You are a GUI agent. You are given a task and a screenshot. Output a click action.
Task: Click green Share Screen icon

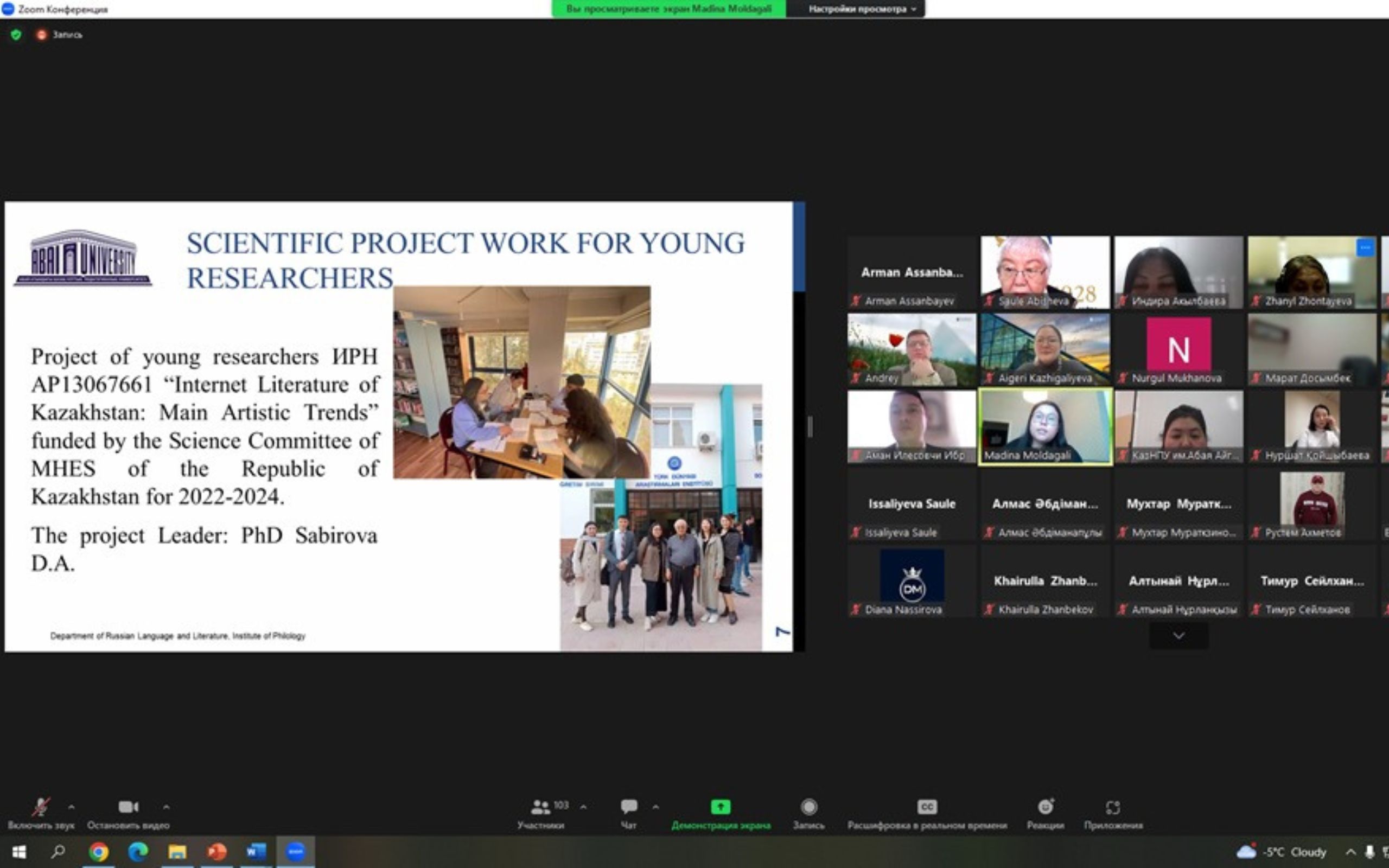721,807
